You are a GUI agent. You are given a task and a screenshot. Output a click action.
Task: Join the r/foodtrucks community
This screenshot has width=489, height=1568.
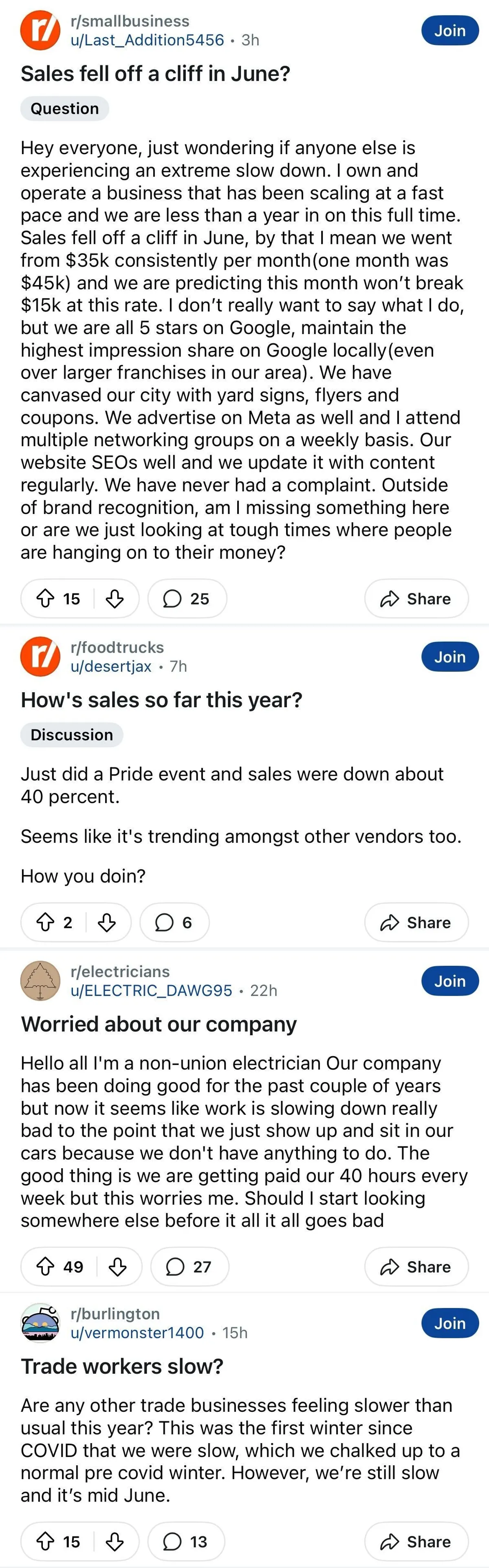(x=449, y=657)
